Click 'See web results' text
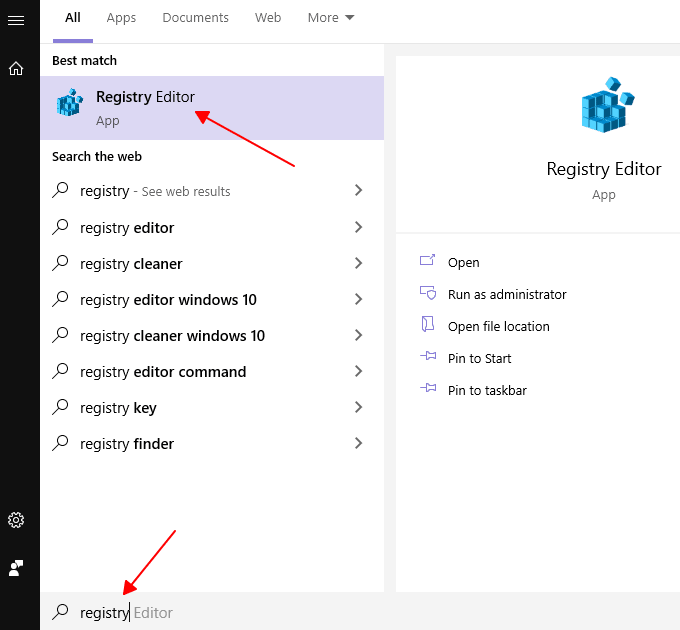Image resolution: width=680 pixels, height=630 pixels. [x=186, y=192]
